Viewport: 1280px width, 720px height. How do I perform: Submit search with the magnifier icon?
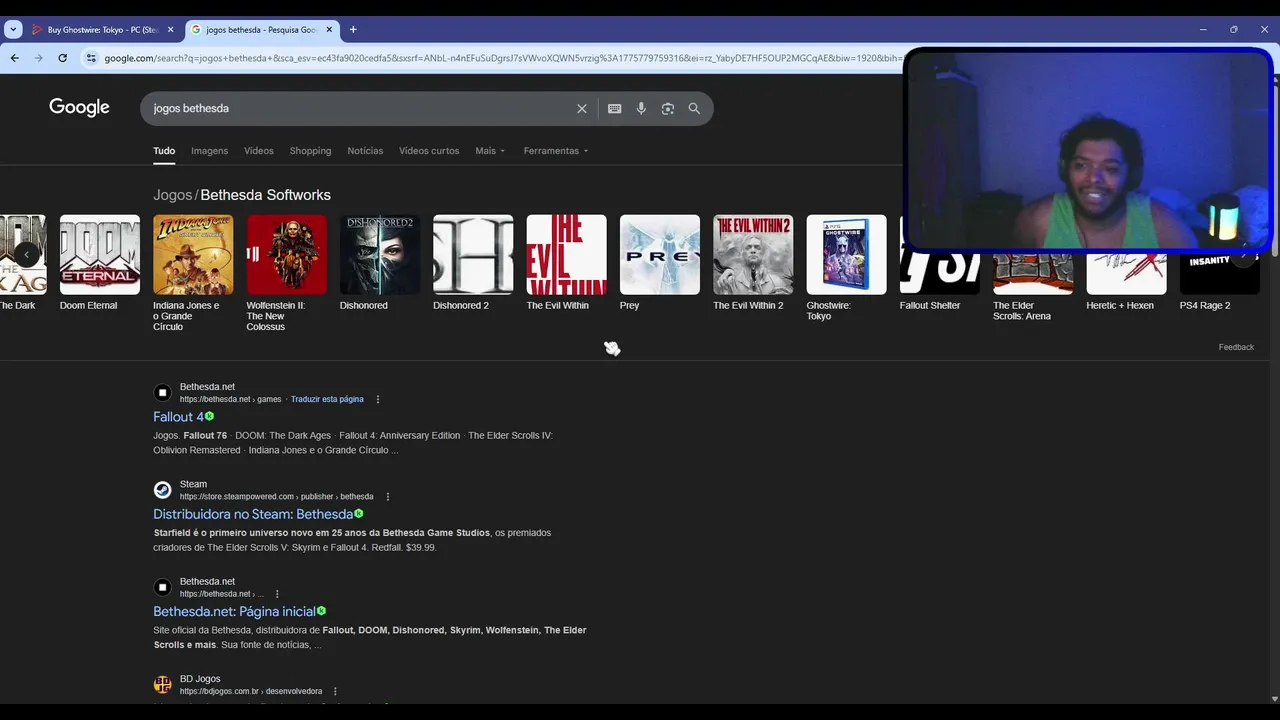click(694, 109)
